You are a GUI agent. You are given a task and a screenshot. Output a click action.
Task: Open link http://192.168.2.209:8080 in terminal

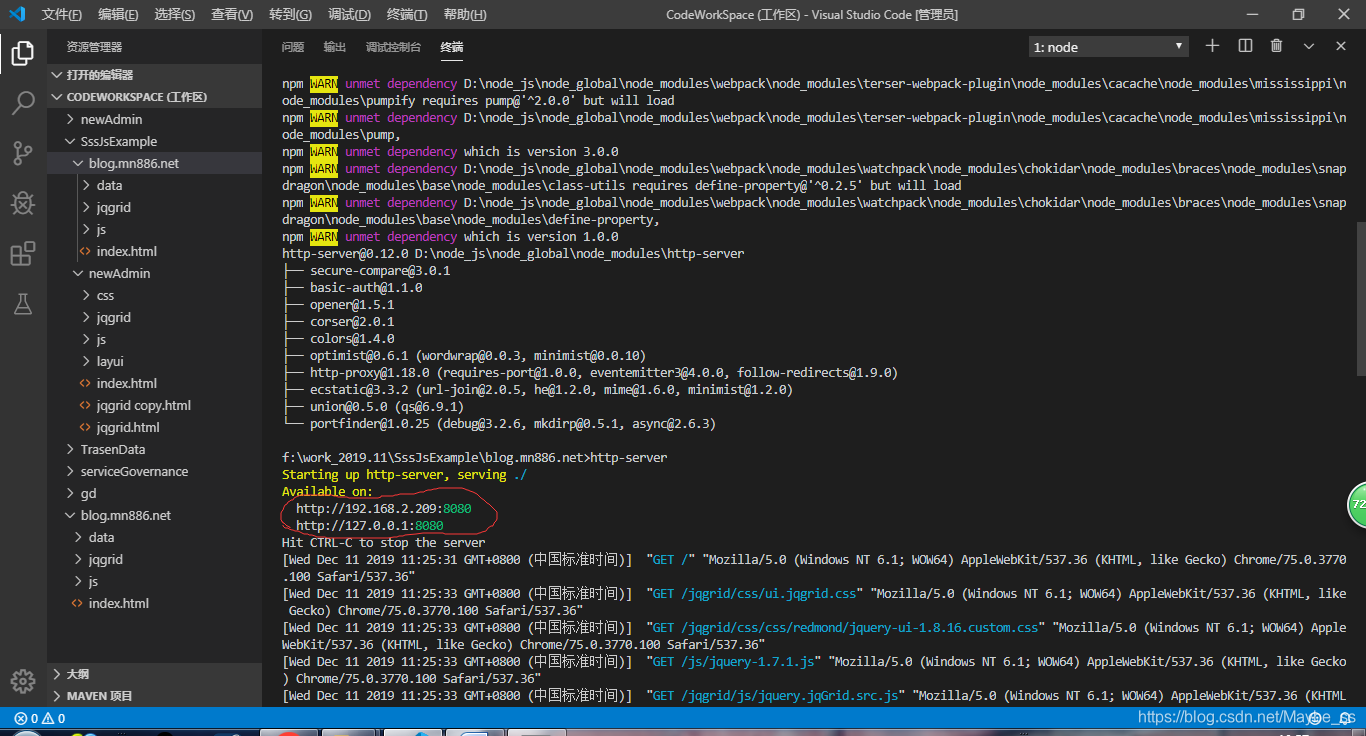pos(384,509)
